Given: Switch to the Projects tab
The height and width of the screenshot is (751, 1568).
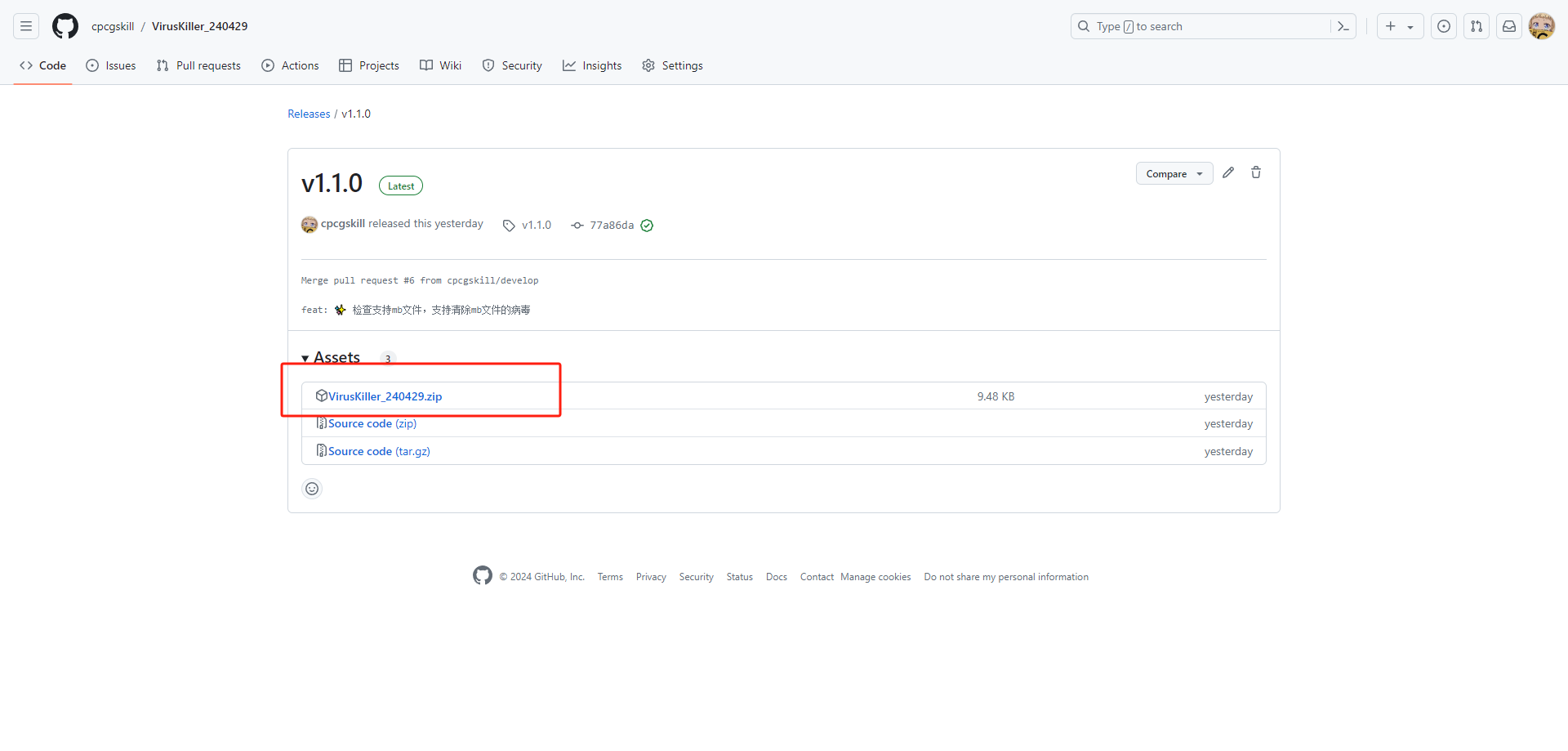Looking at the screenshot, I should point(369,65).
